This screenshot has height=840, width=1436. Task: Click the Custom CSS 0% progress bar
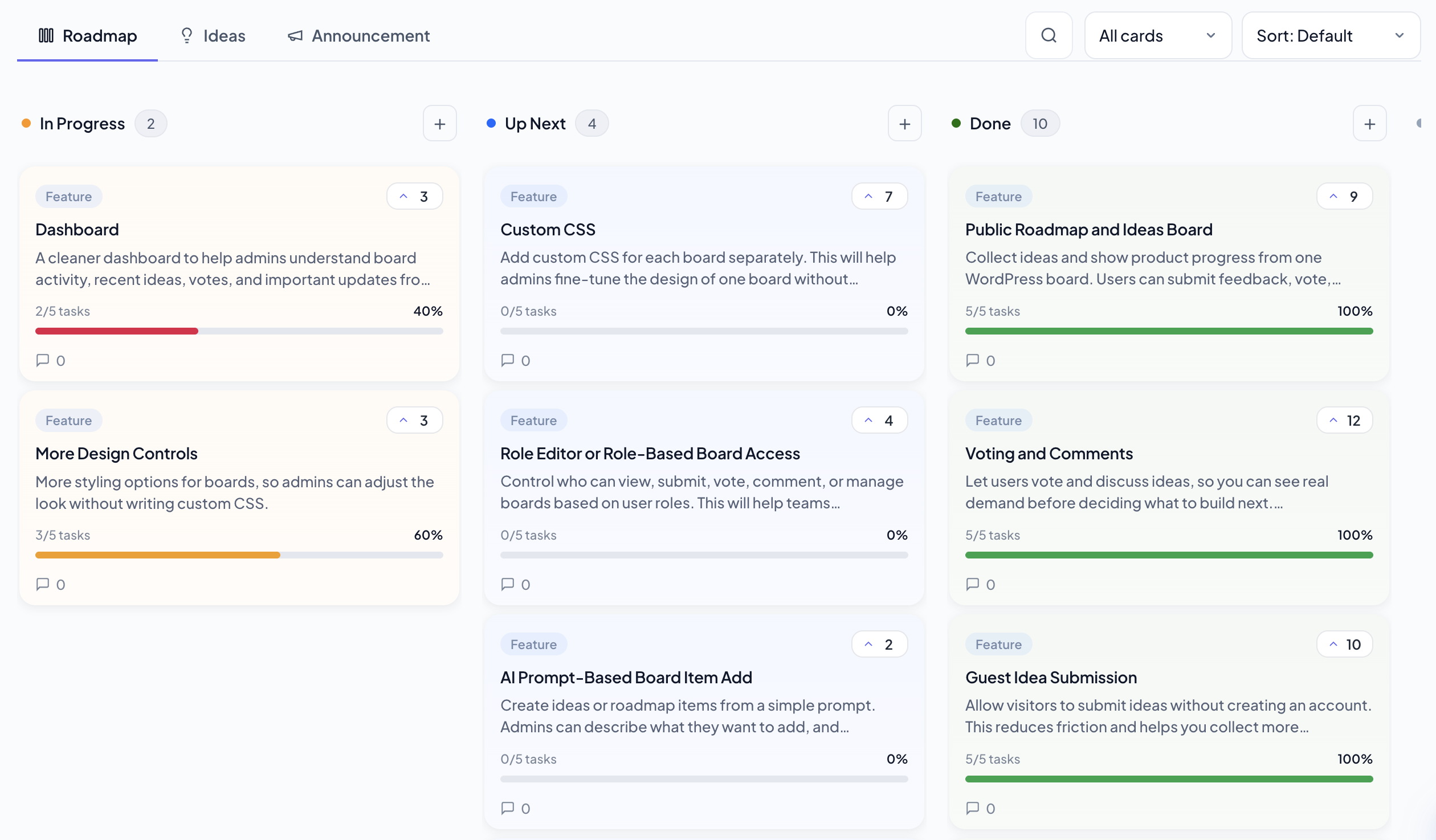[x=704, y=331]
